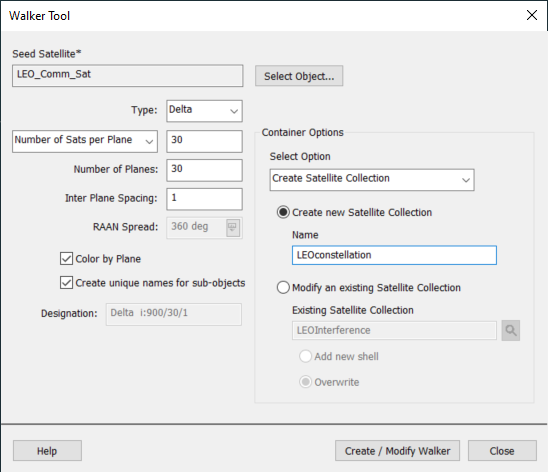Open the Type dropdown showing Delta
The height and width of the screenshot is (472, 548).
[x=204, y=111]
